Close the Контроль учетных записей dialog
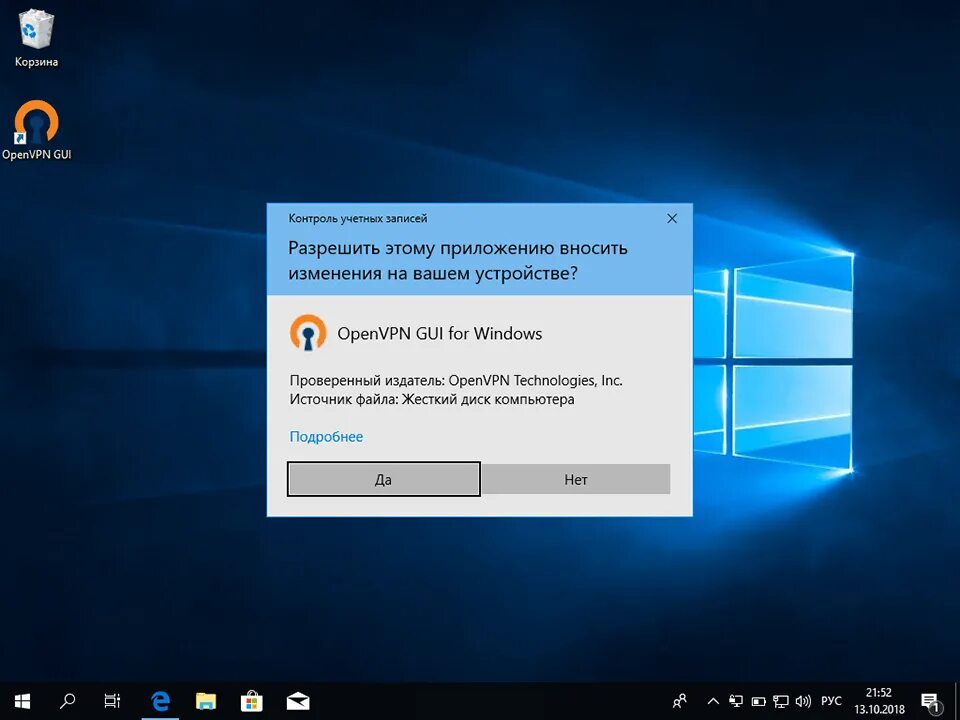This screenshot has height=720, width=960. (x=672, y=219)
